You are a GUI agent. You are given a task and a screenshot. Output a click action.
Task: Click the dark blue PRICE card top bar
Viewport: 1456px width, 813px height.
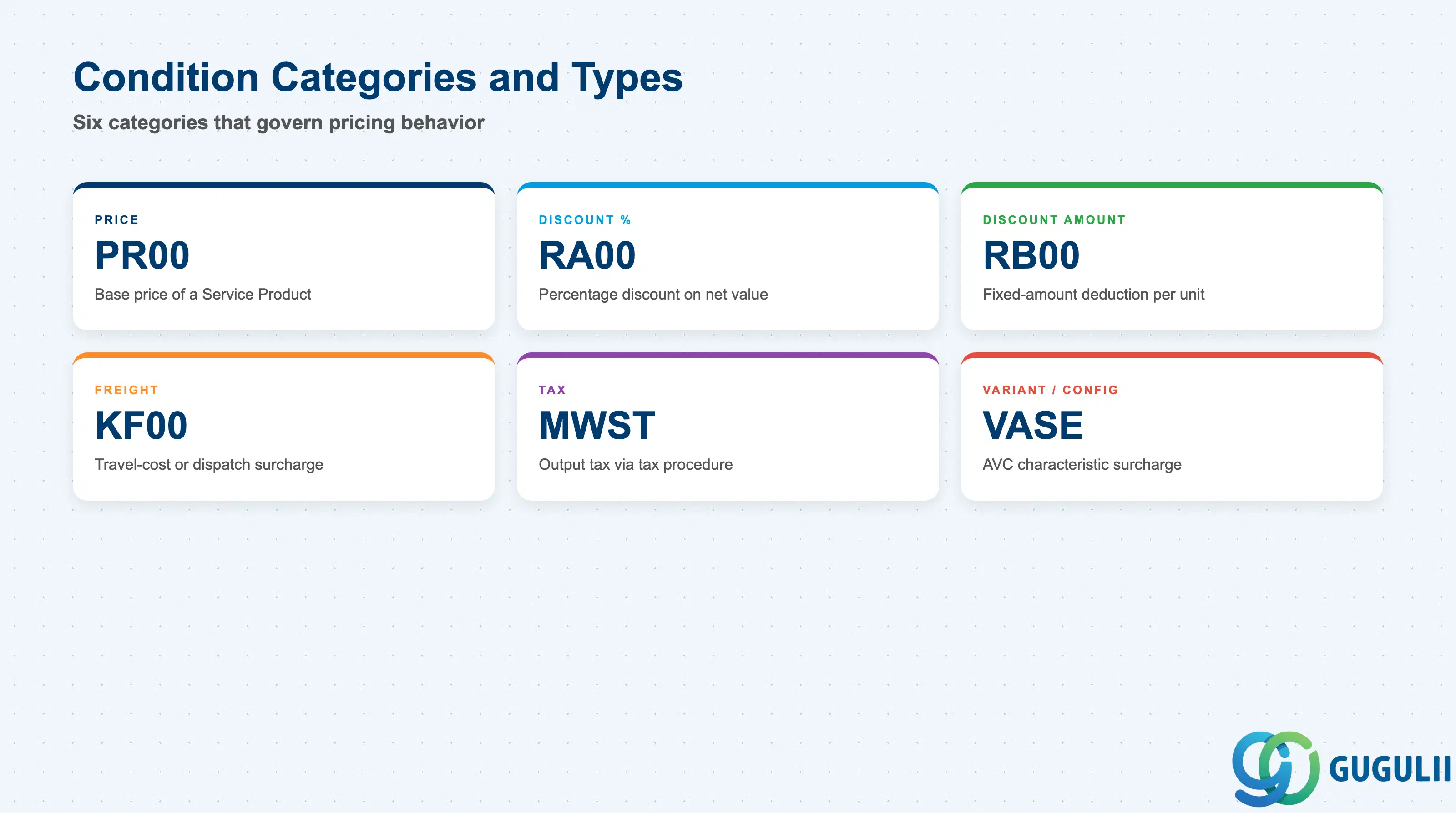point(284,185)
